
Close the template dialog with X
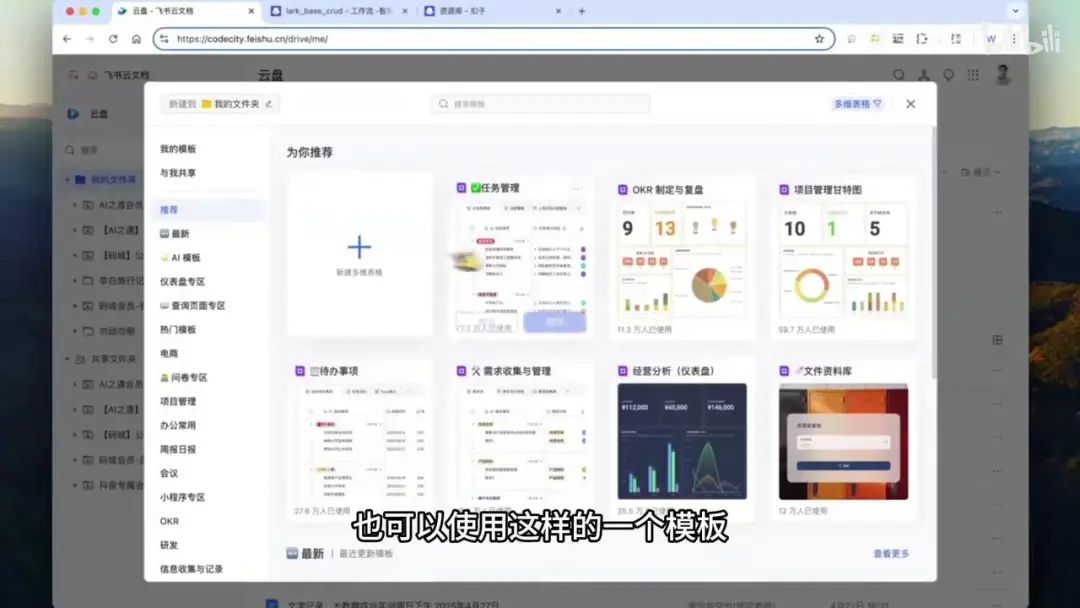[x=911, y=104]
